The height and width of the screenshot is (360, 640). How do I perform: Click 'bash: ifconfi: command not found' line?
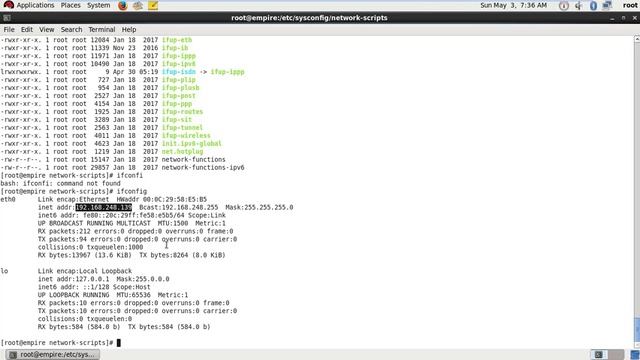click(x=60, y=183)
